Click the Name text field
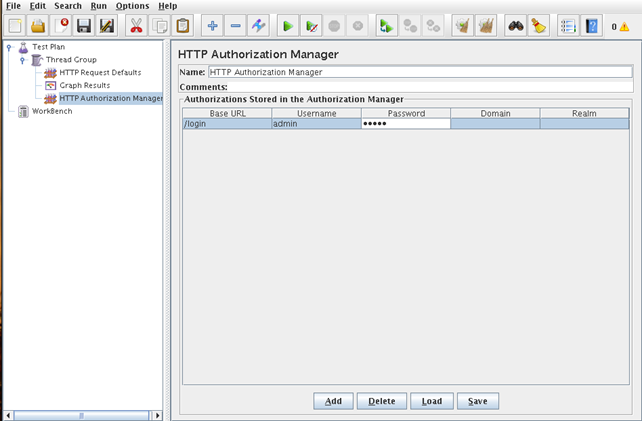The height and width of the screenshot is (421, 642). pyautogui.click(x=420, y=72)
